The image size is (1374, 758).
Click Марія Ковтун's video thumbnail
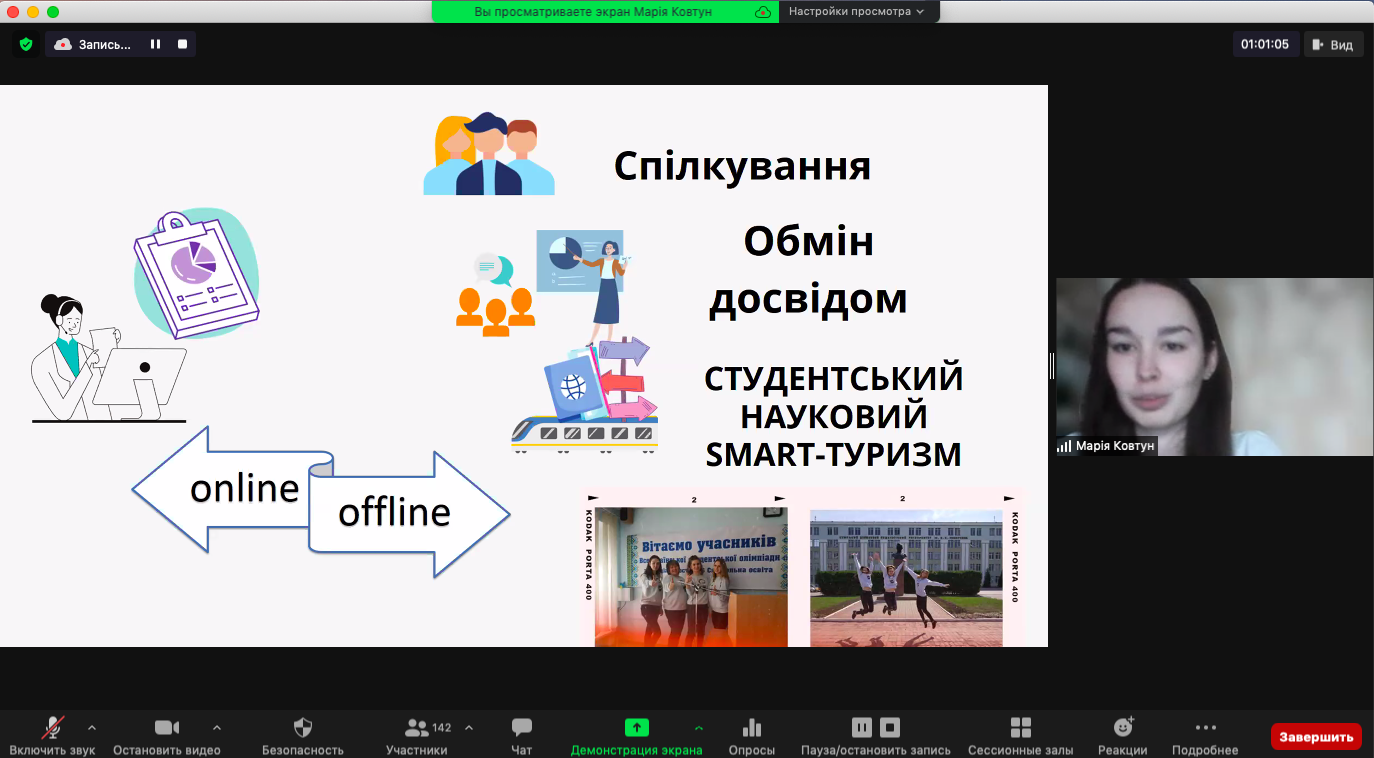[x=1214, y=366]
